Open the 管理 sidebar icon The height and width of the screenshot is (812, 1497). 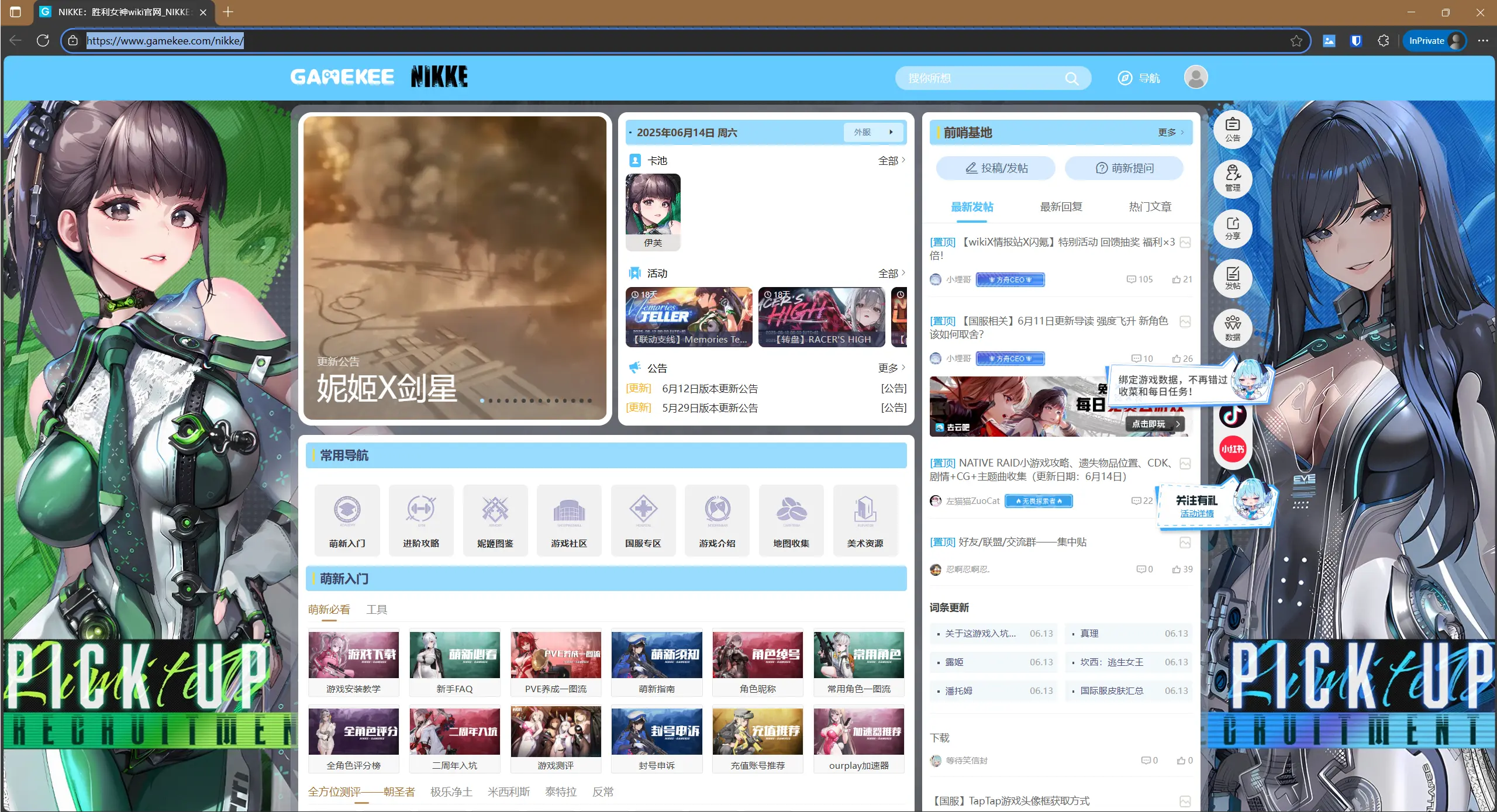tap(1232, 178)
